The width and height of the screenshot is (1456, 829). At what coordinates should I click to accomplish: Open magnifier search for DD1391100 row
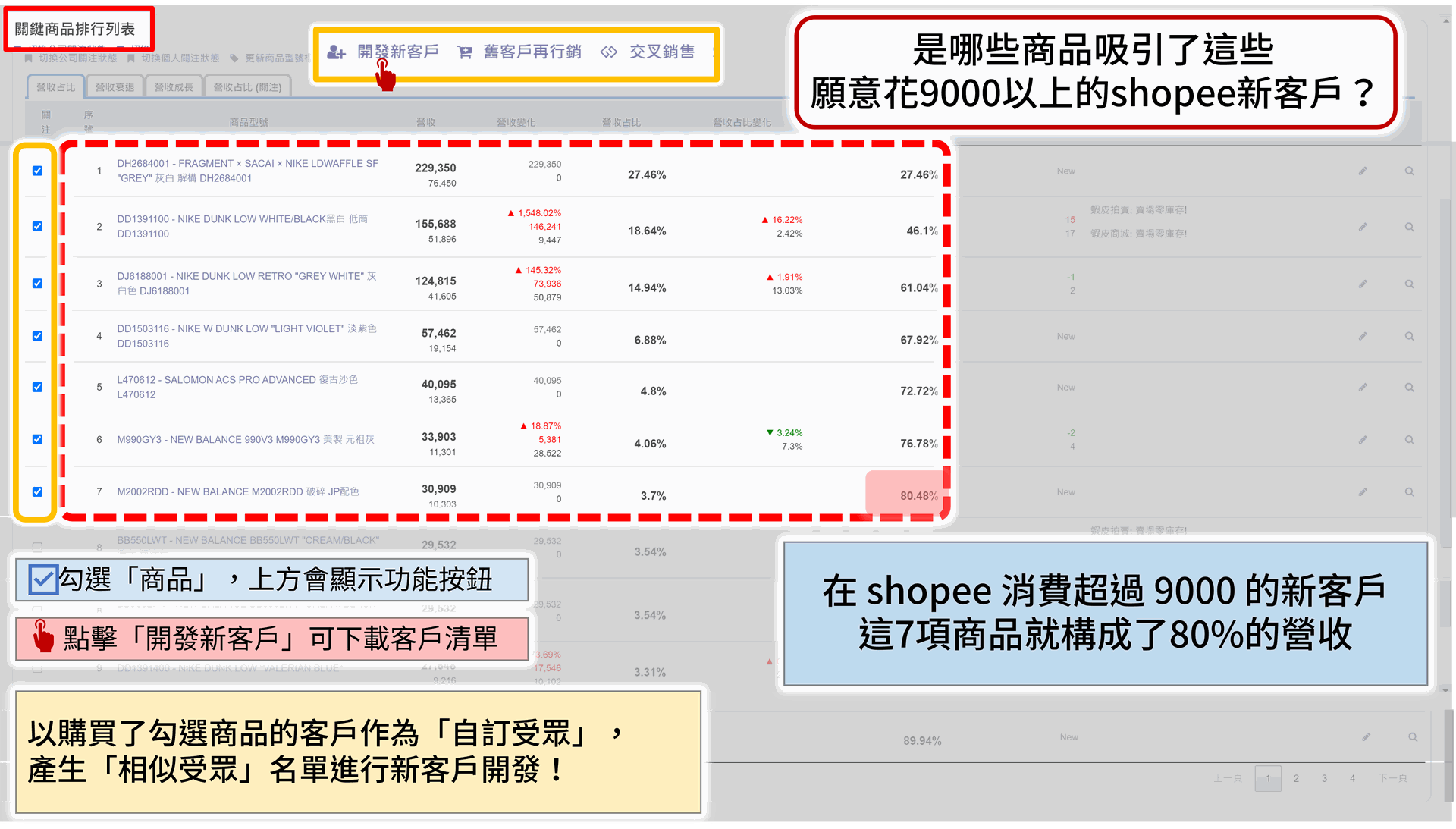pos(1409,227)
